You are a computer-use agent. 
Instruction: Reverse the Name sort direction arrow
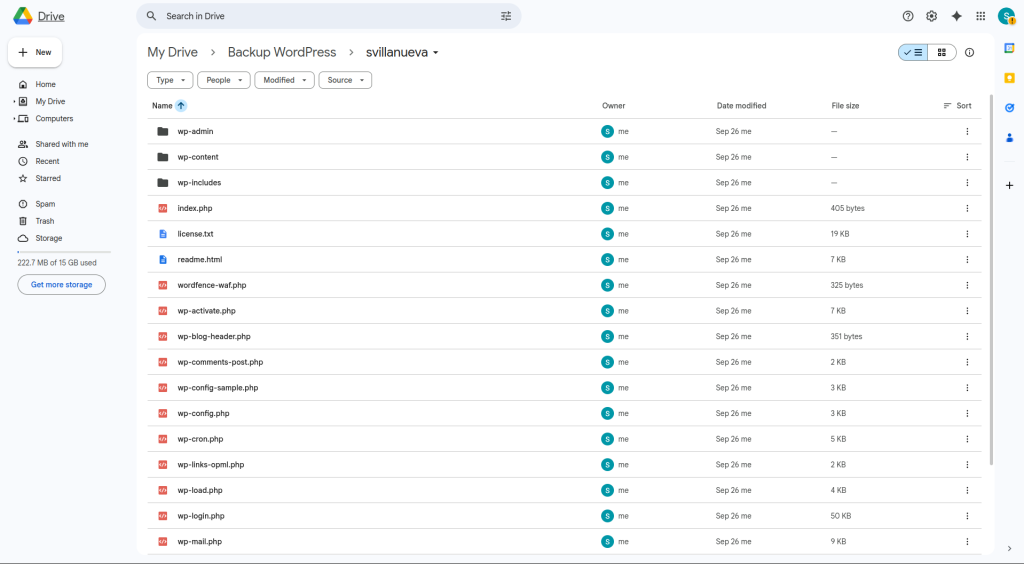pos(181,106)
